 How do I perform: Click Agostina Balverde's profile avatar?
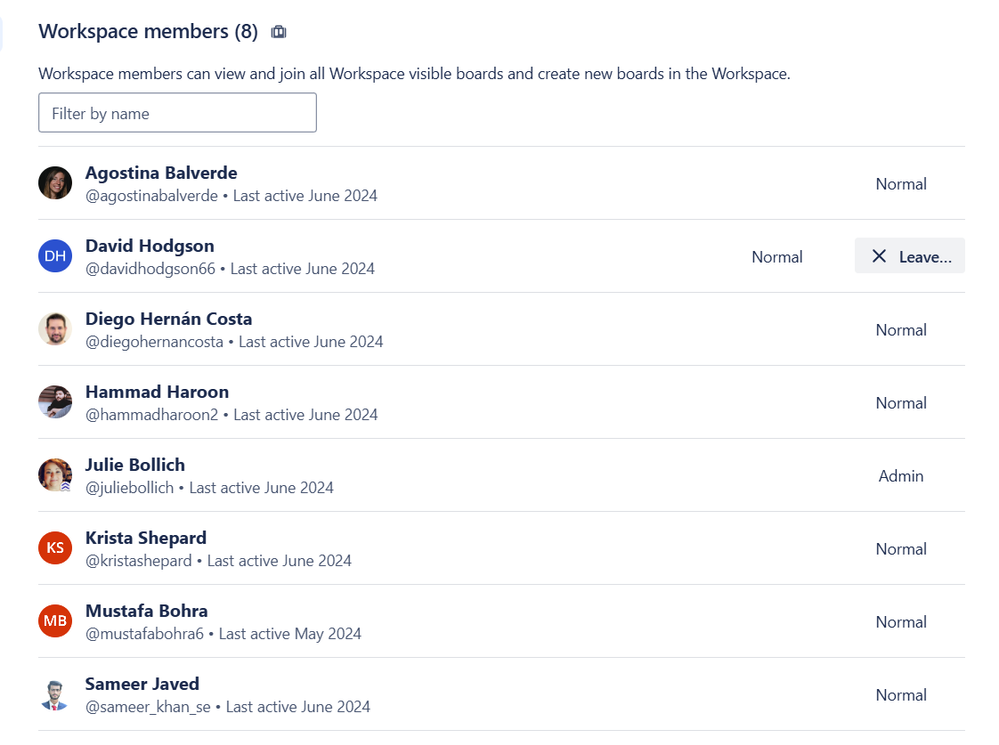coord(55,182)
